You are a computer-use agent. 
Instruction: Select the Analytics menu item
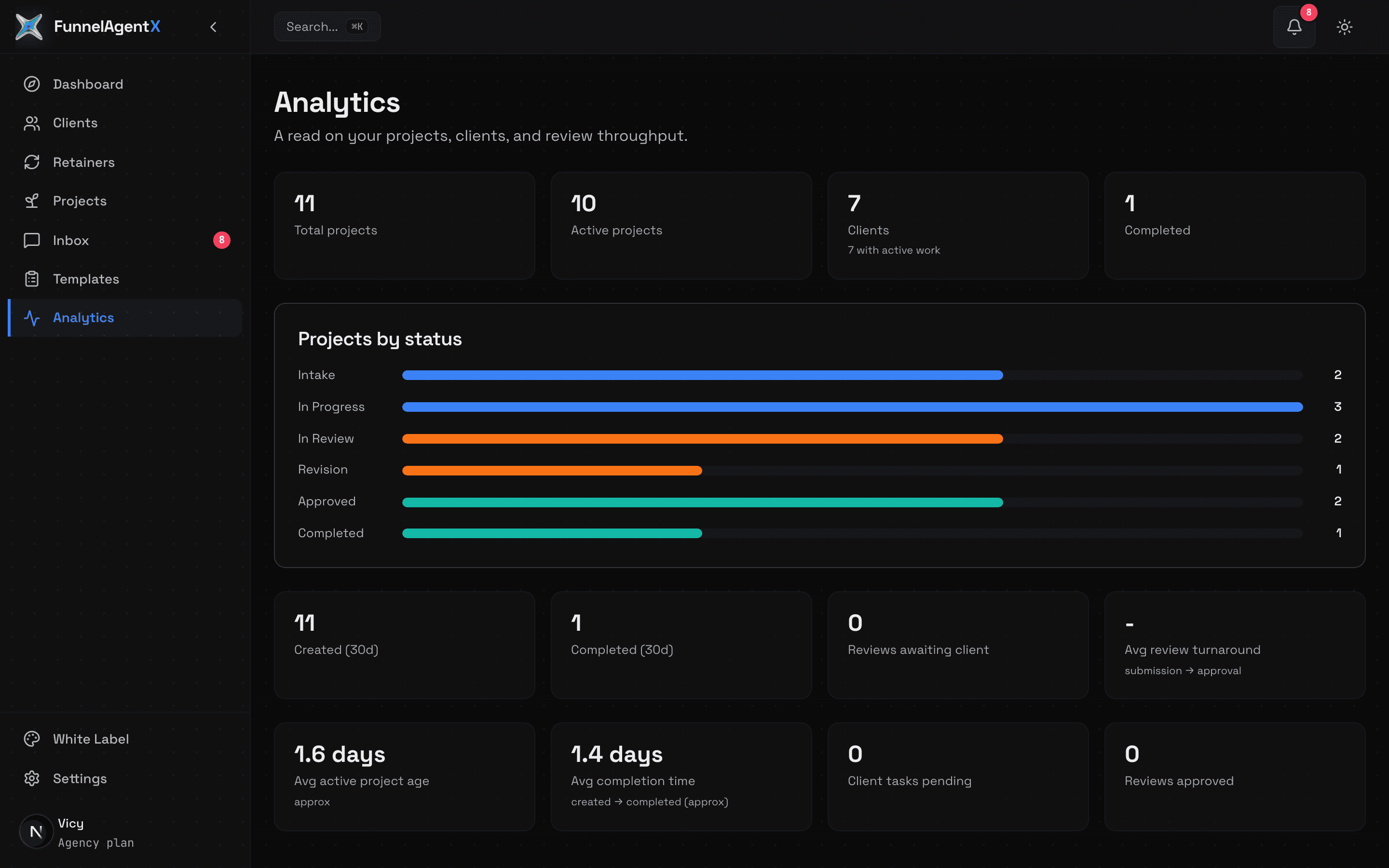(x=125, y=317)
